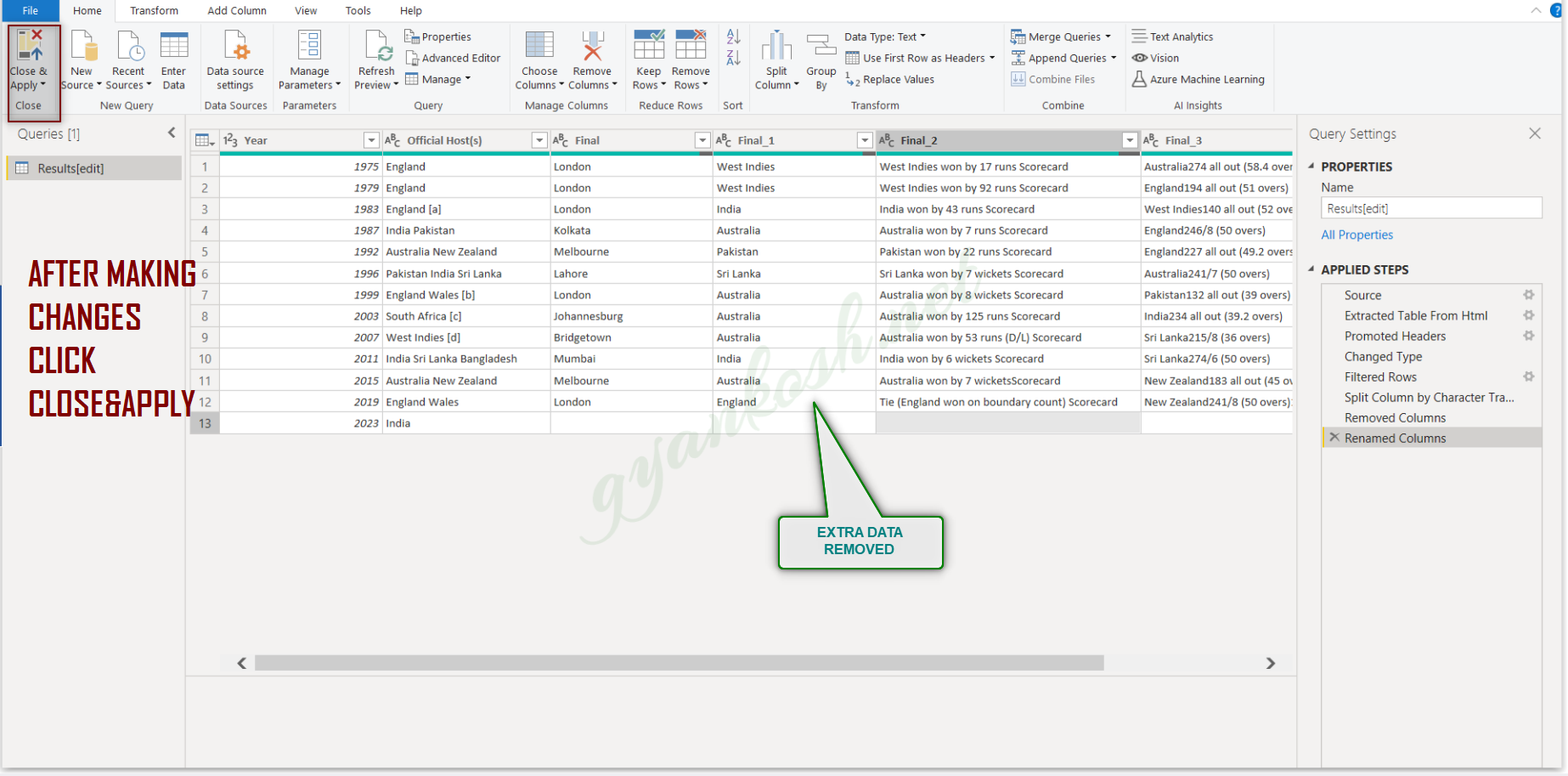Click the Split Column icon
Image resolution: width=1568 pixels, height=776 pixels.
pos(776,46)
